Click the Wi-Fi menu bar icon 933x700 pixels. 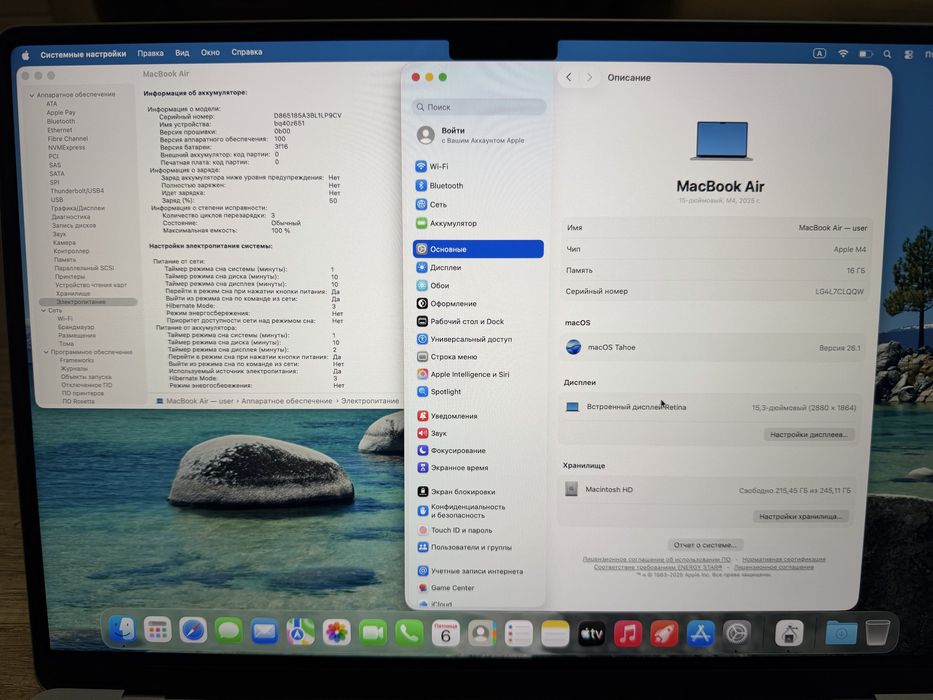[x=843, y=54]
